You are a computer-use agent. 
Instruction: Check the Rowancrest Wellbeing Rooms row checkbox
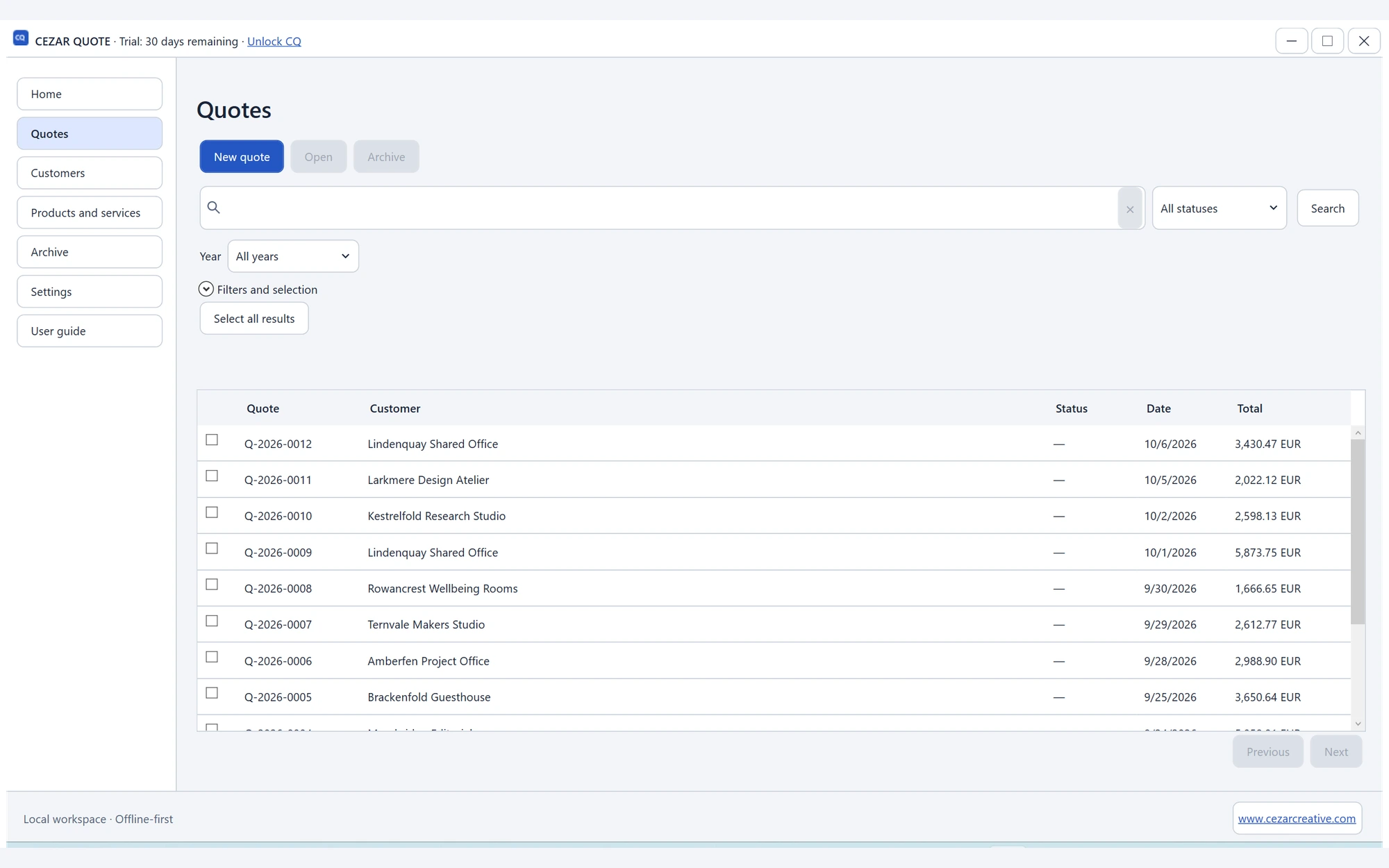[212, 585]
